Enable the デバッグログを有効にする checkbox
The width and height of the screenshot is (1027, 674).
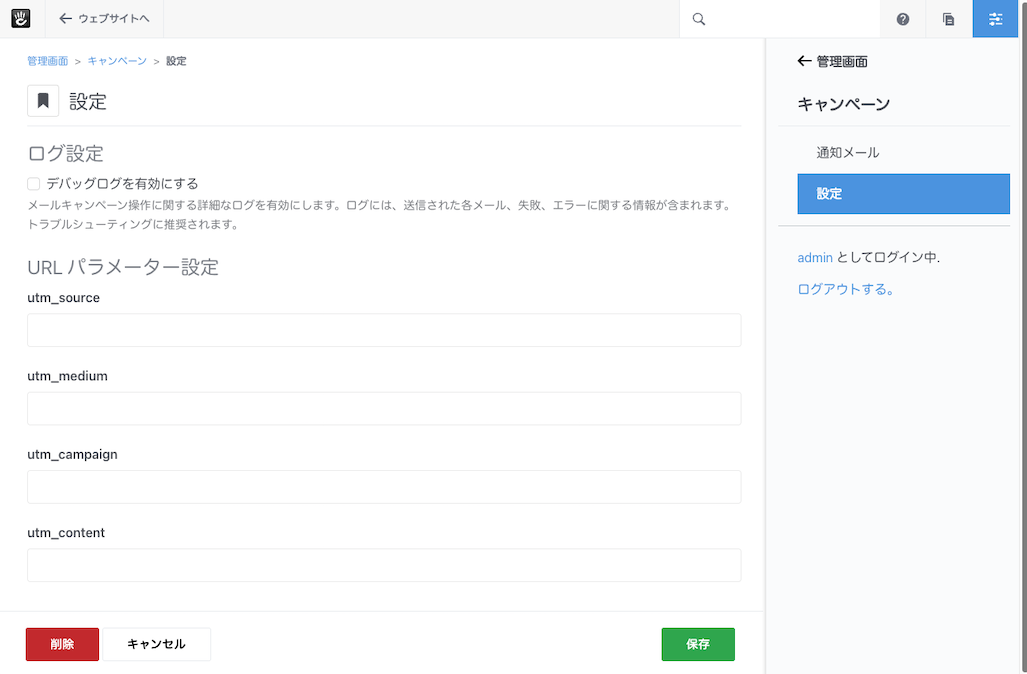click(34, 184)
